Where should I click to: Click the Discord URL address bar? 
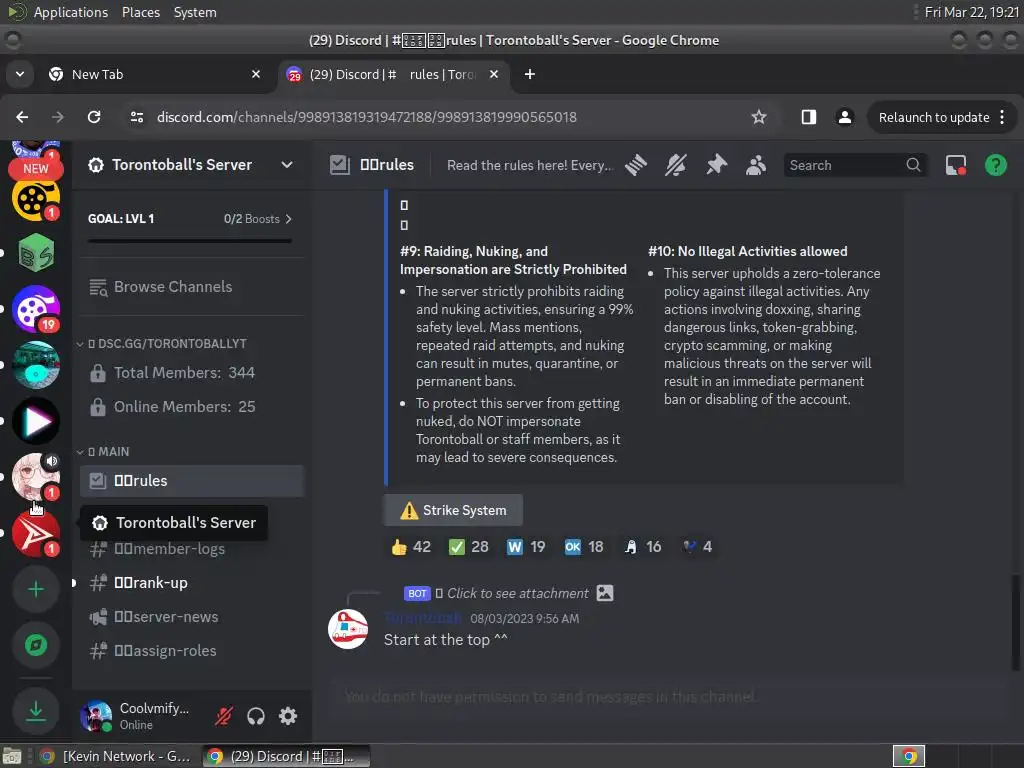366,117
